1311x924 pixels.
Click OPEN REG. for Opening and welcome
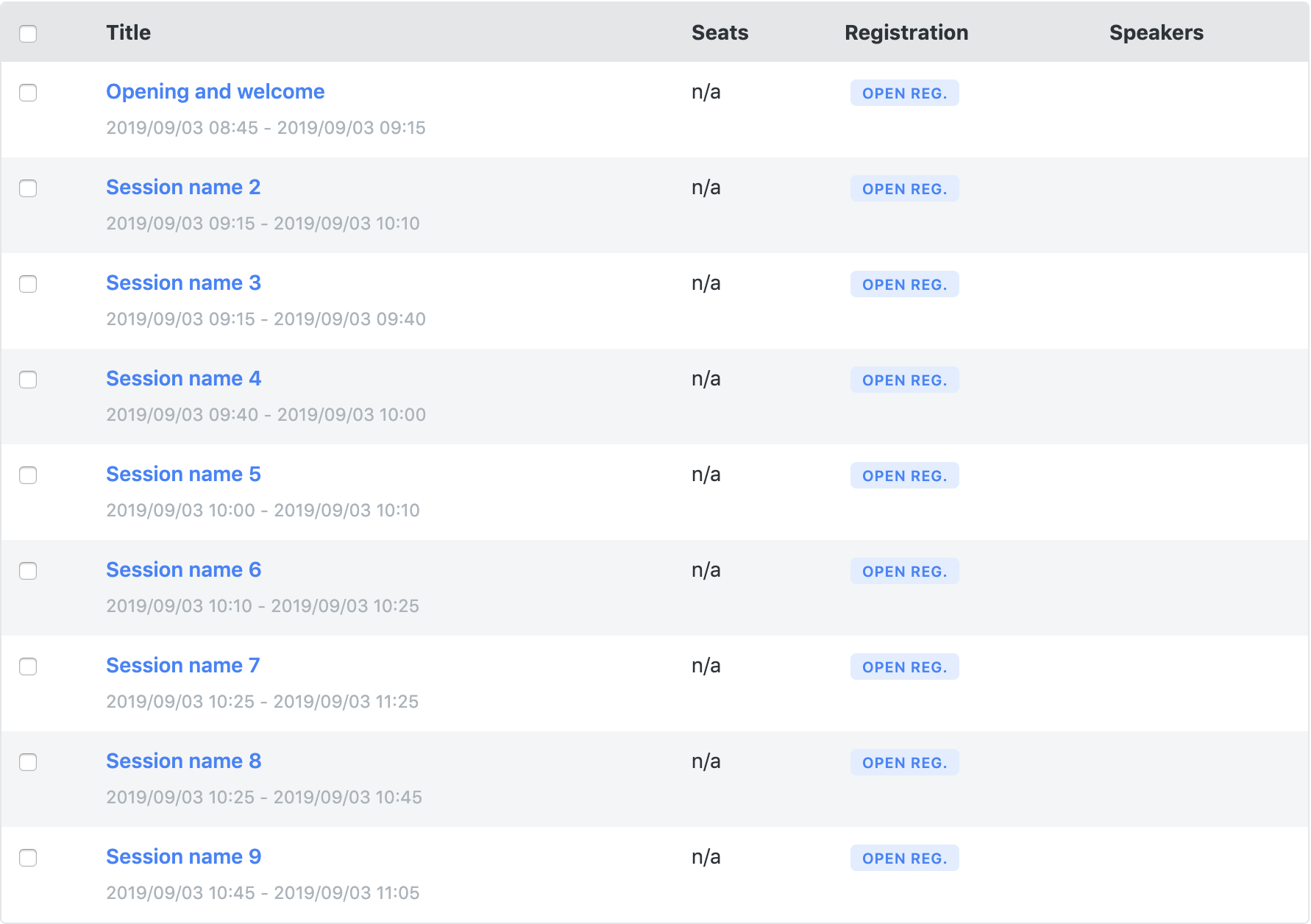[x=904, y=93]
